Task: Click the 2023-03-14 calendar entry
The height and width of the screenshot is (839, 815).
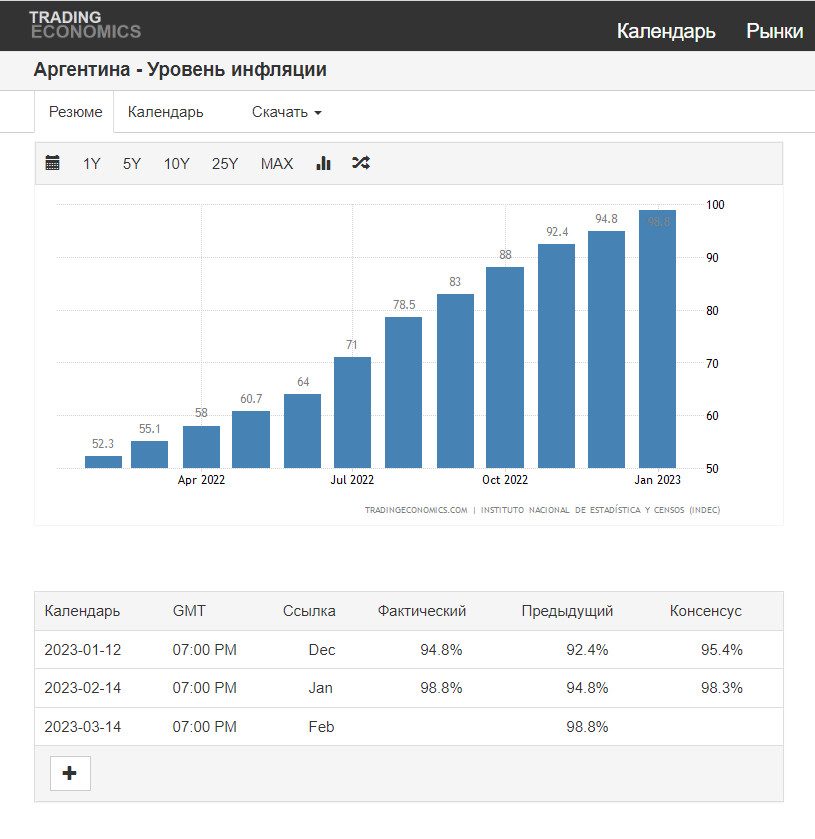Action: click(x=83, y=727)
